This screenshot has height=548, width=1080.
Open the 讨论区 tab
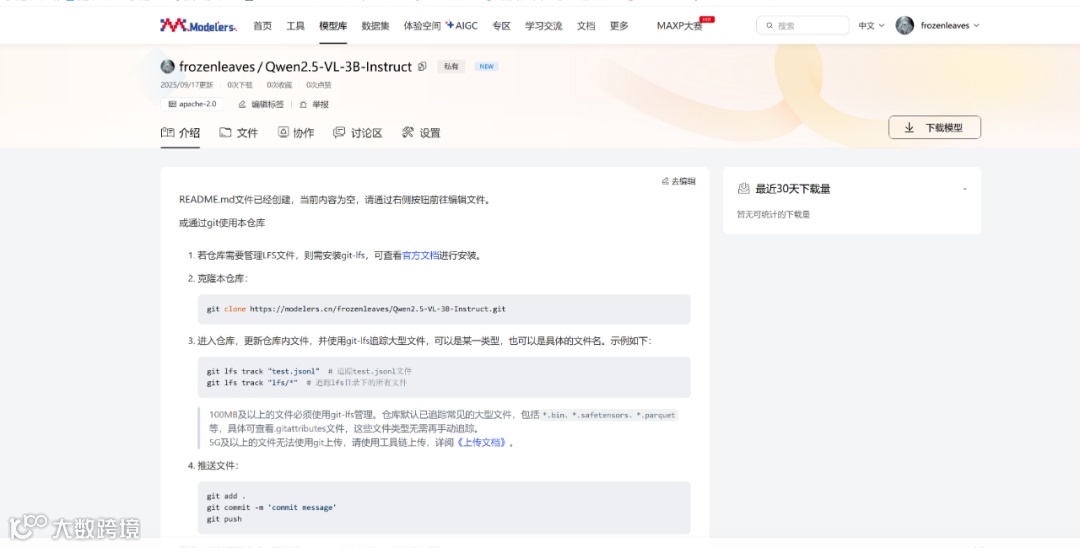pos(357,133)
